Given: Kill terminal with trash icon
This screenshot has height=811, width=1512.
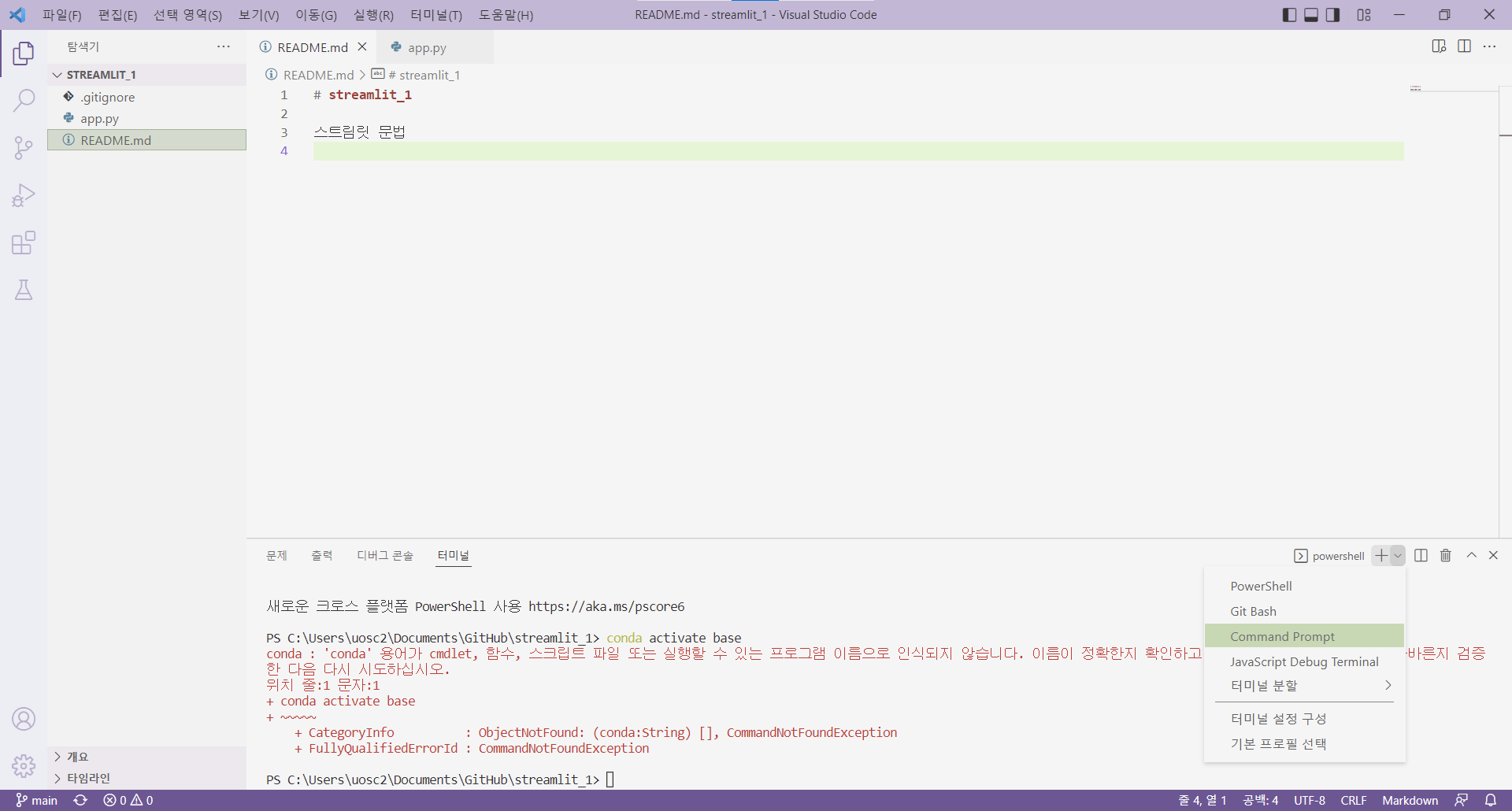Looking at the screenshot, I should point(1446,556).
